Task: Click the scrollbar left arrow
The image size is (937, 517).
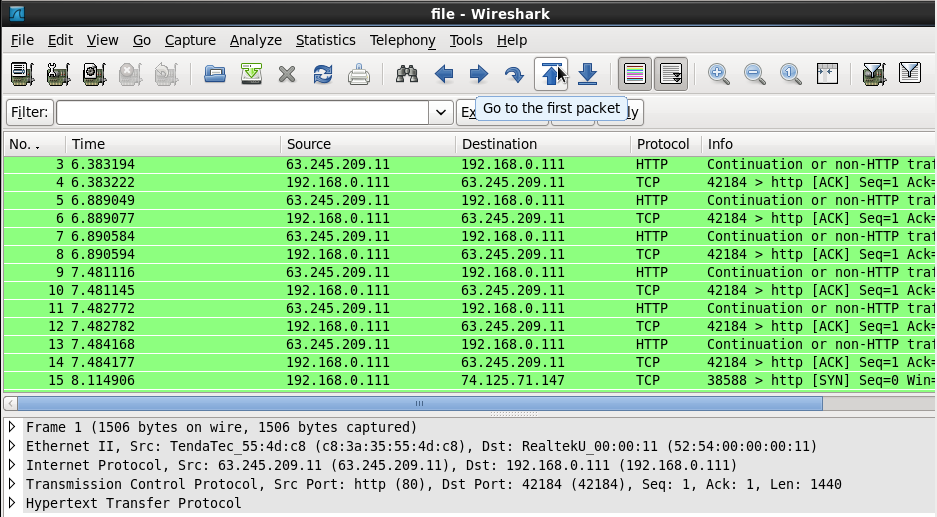Action: 10,403
